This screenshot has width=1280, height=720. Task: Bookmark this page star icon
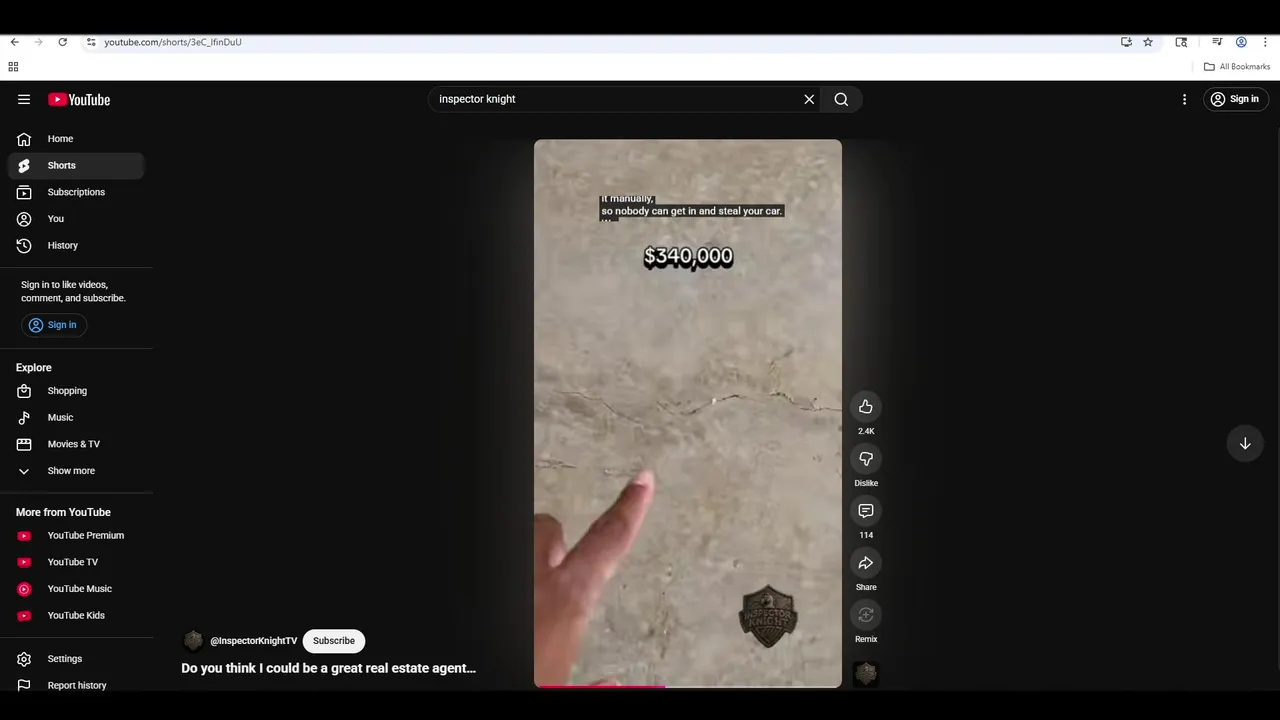1148,42
